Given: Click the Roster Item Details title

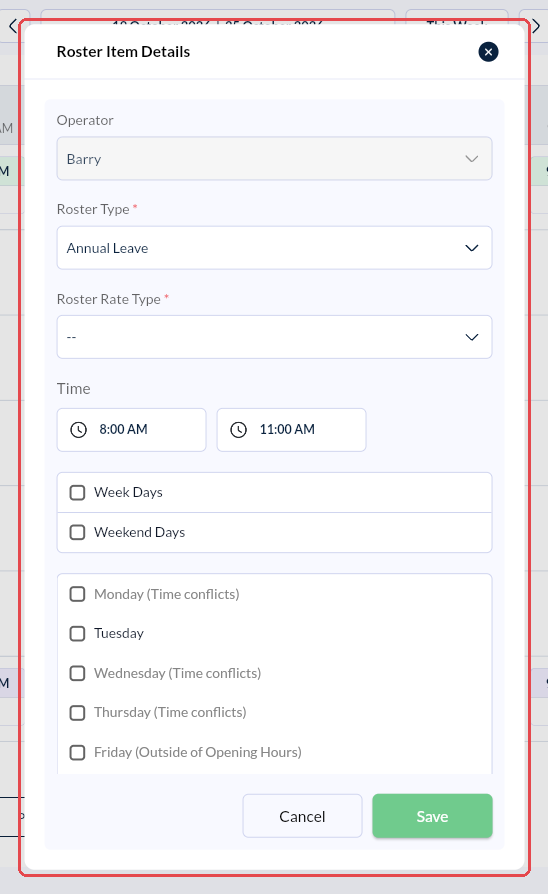Looking at the screenshot, I should [x=123, y=52].
